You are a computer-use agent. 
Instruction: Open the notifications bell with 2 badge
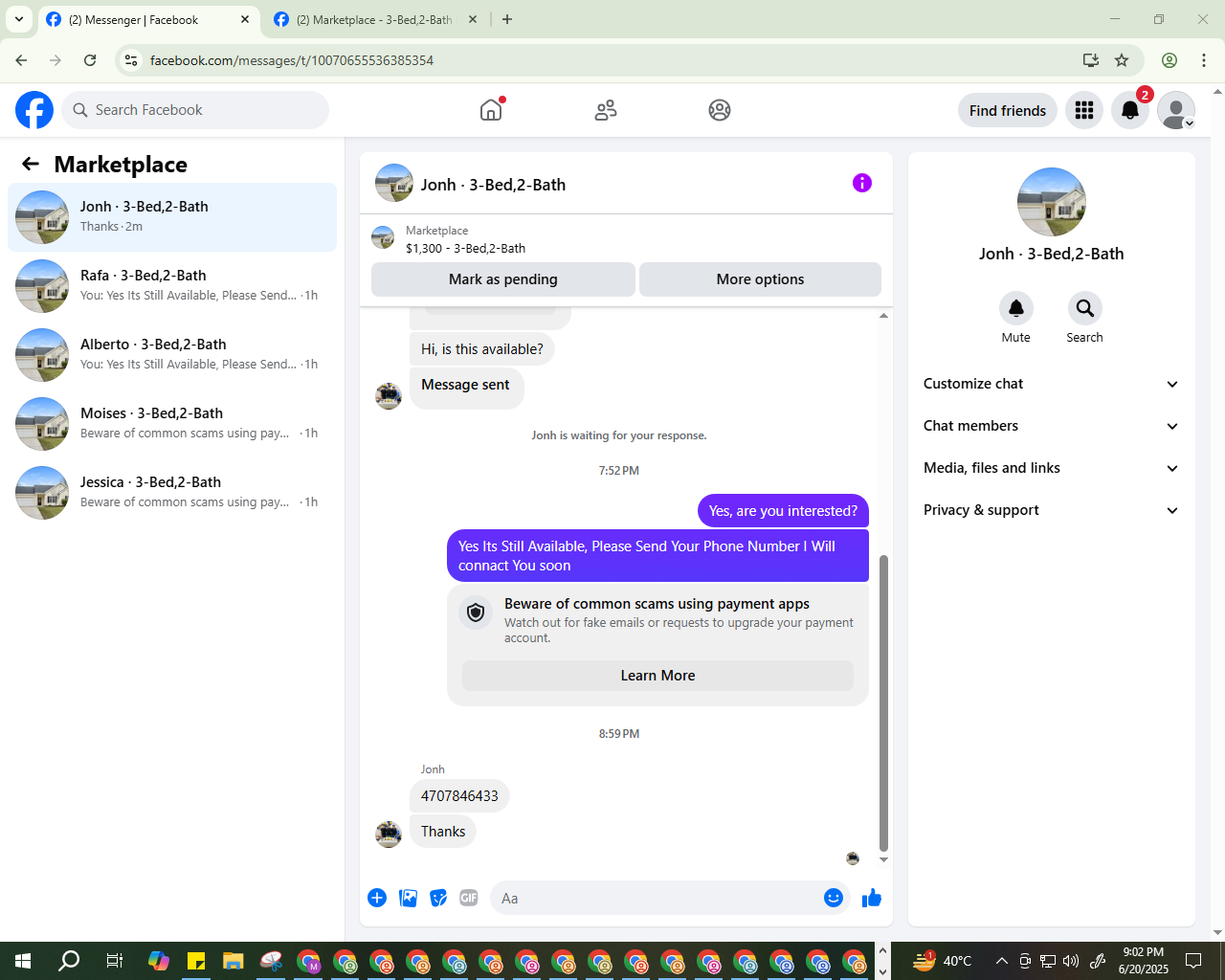pyautogui.click(x=1130, y=111)
